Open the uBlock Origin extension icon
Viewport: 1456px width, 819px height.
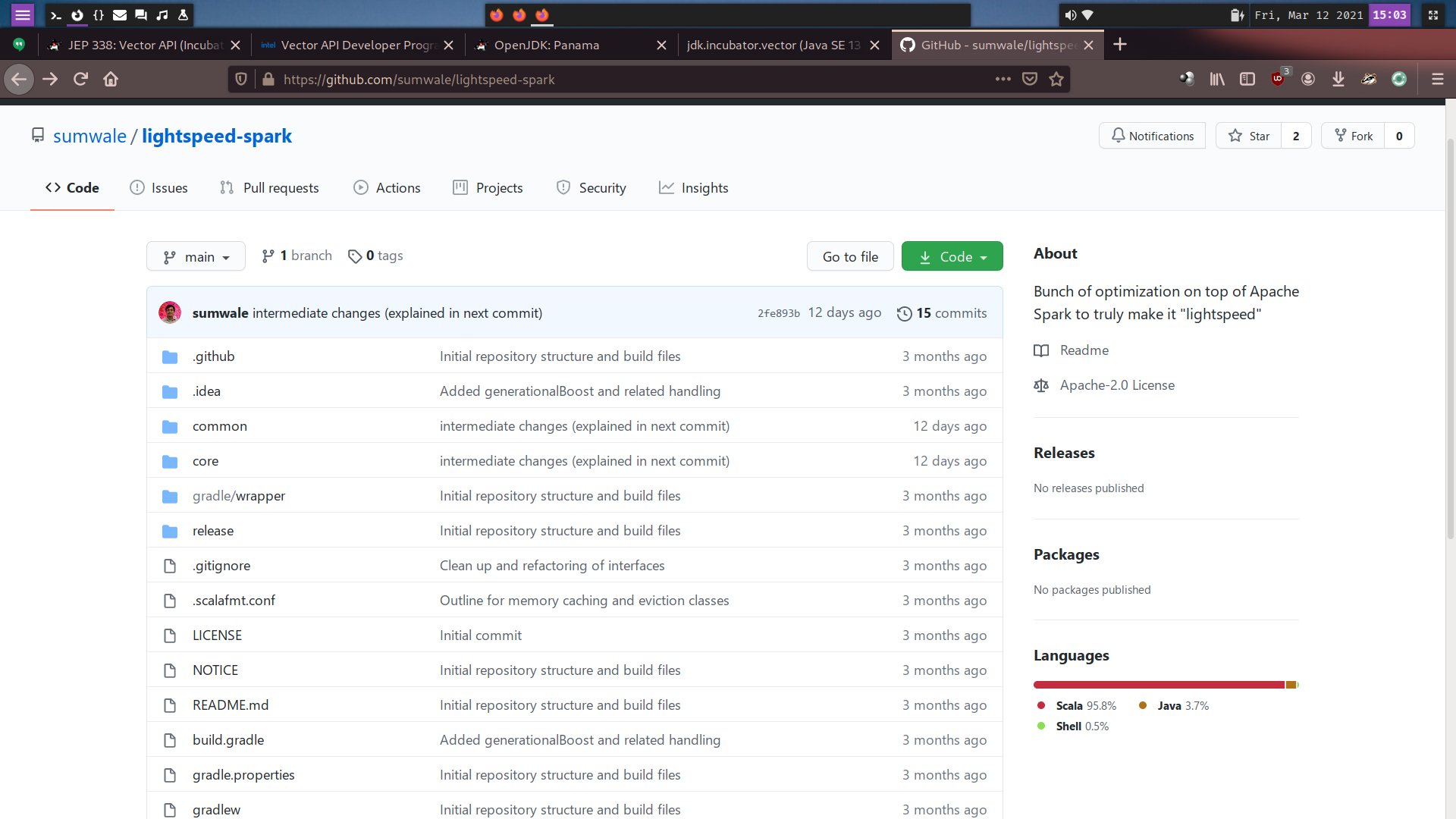click(1278, 79)
